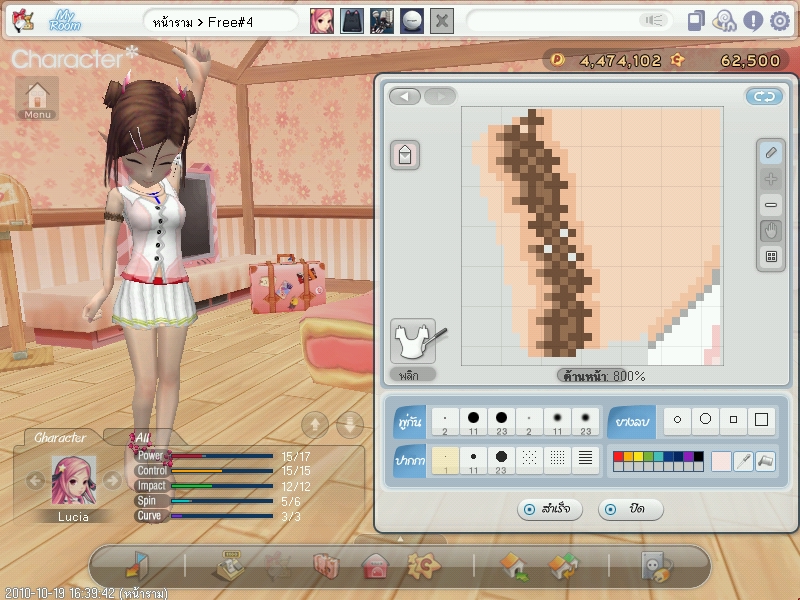
Task: Choose the black palette swatch
Action: 698,457
